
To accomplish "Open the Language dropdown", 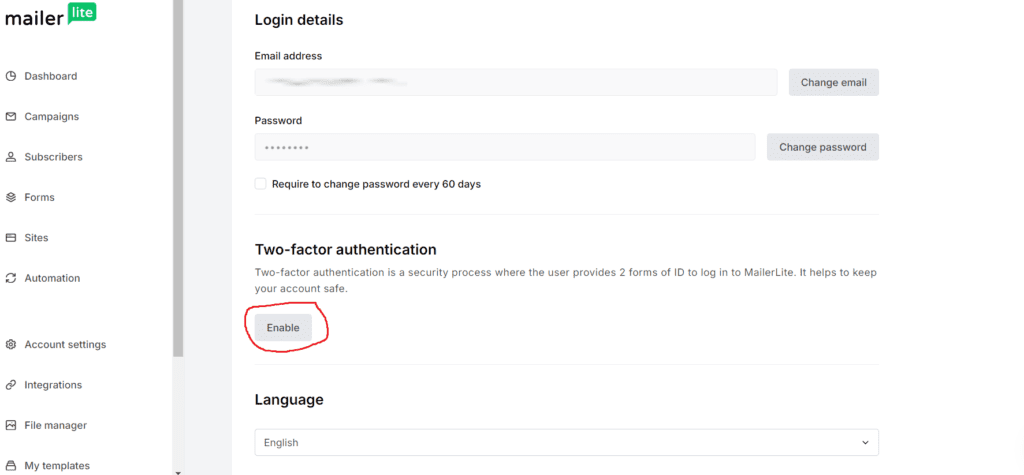I will 566,442.
